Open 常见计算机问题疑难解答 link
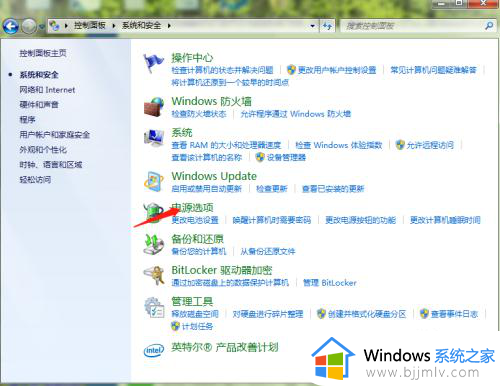Viewport: 500px width, 386px height. click(x=433, y=70)
